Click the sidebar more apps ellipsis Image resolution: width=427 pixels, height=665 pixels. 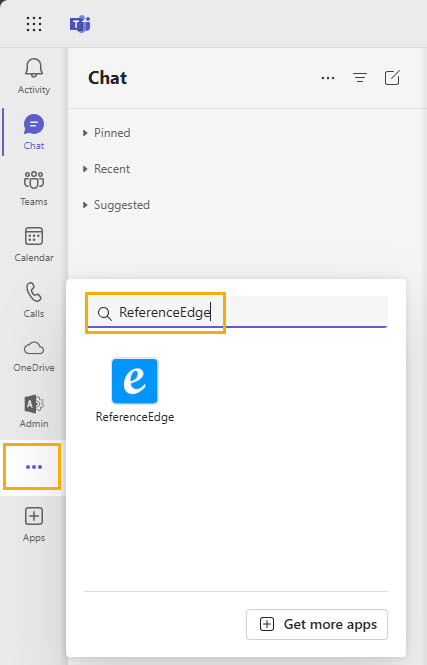tap(32, 467)
